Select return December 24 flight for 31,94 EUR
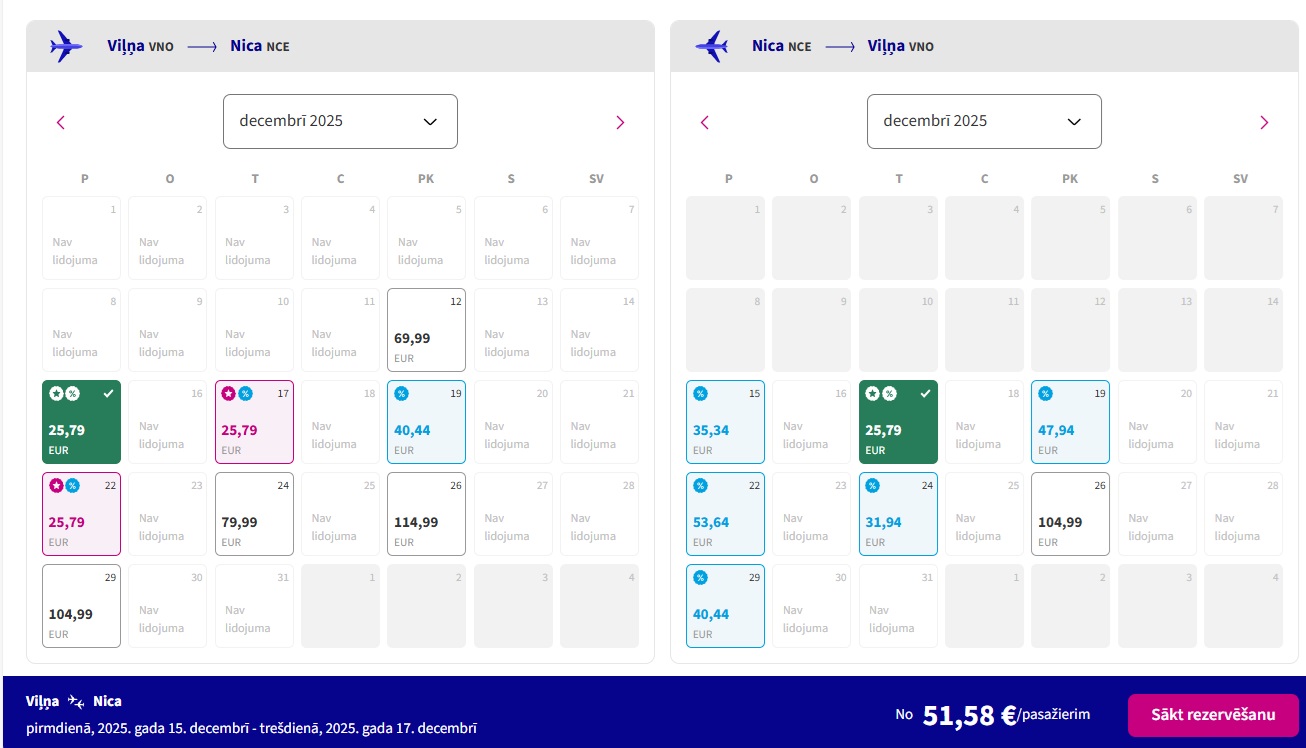Viewport: 1306px width, 748px height. pos(898,514)
